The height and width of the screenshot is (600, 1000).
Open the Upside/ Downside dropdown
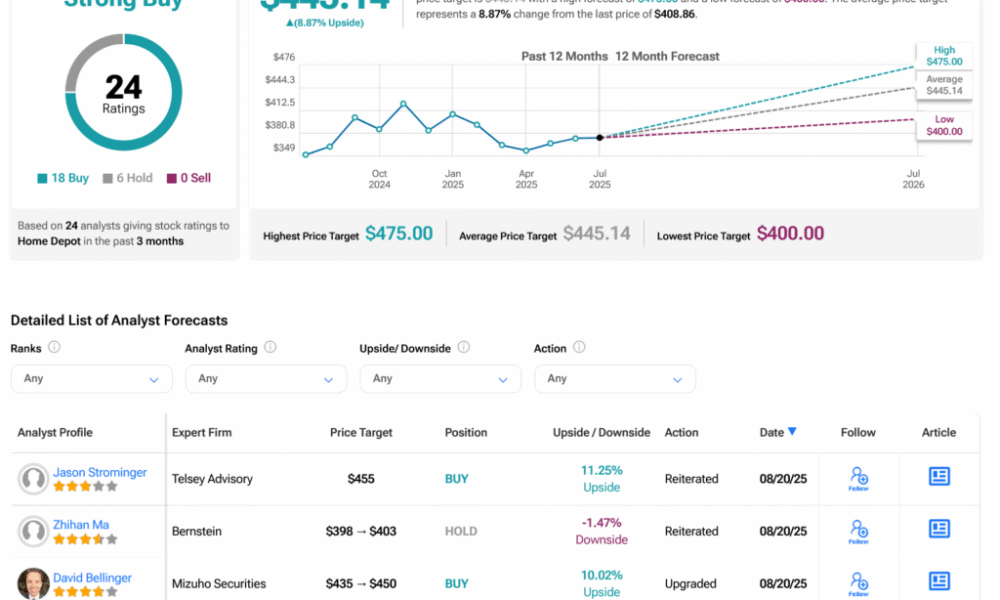(440, 379)
